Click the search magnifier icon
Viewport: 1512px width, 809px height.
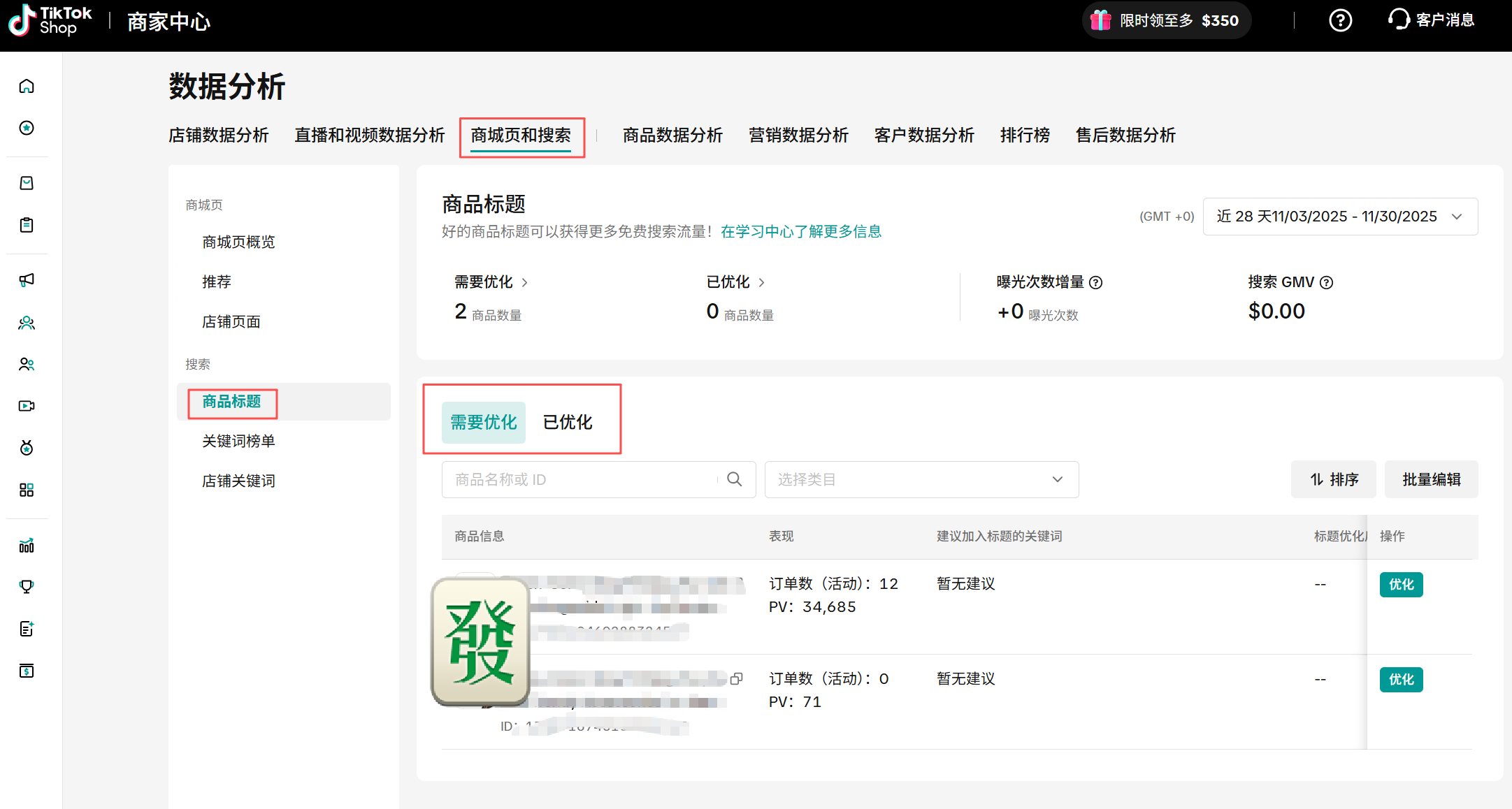(734, 479)
